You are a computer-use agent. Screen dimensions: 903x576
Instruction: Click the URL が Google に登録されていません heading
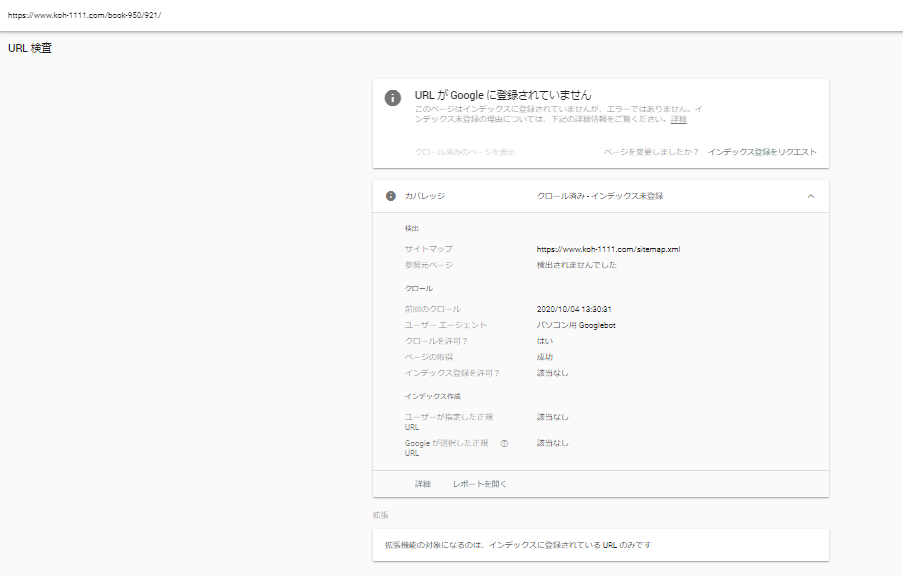[503, 95]
